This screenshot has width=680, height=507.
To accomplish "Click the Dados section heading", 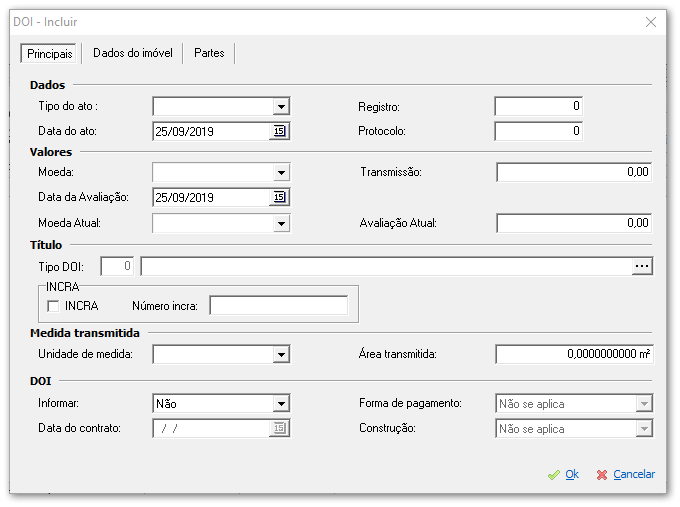I will tap(47, 85).
